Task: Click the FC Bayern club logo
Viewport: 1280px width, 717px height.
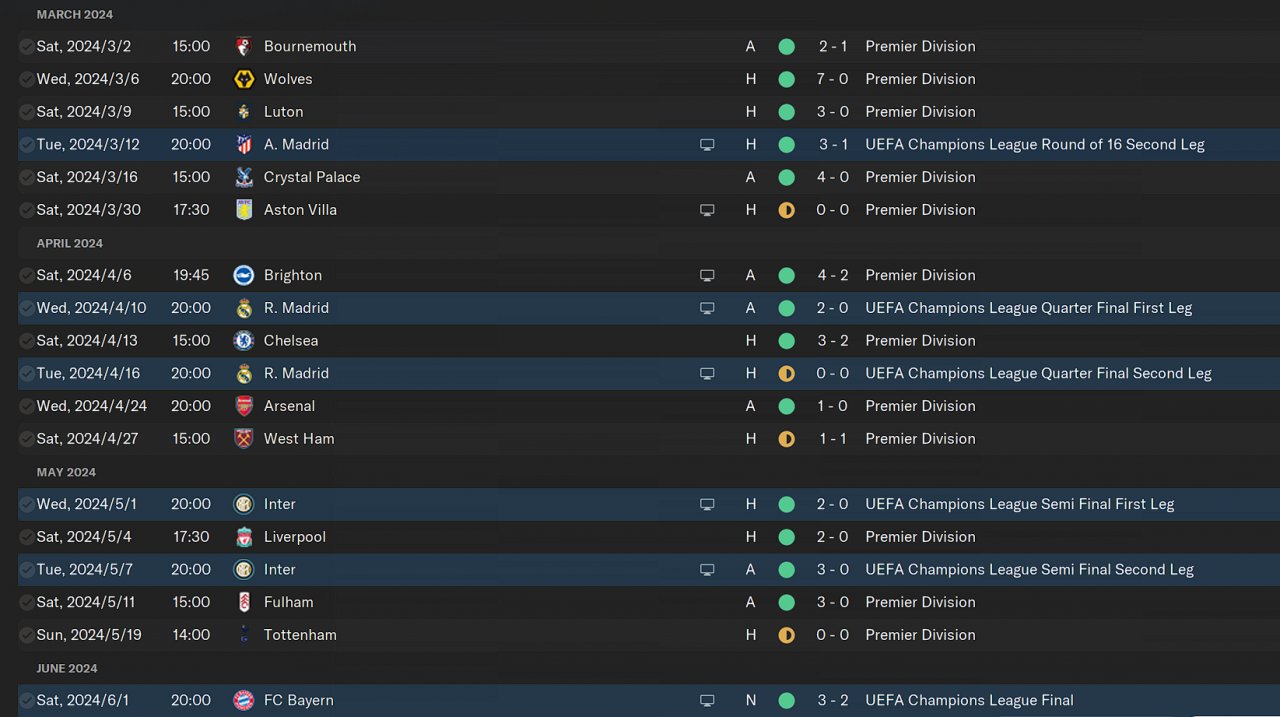Action: [x=243, y=700]
